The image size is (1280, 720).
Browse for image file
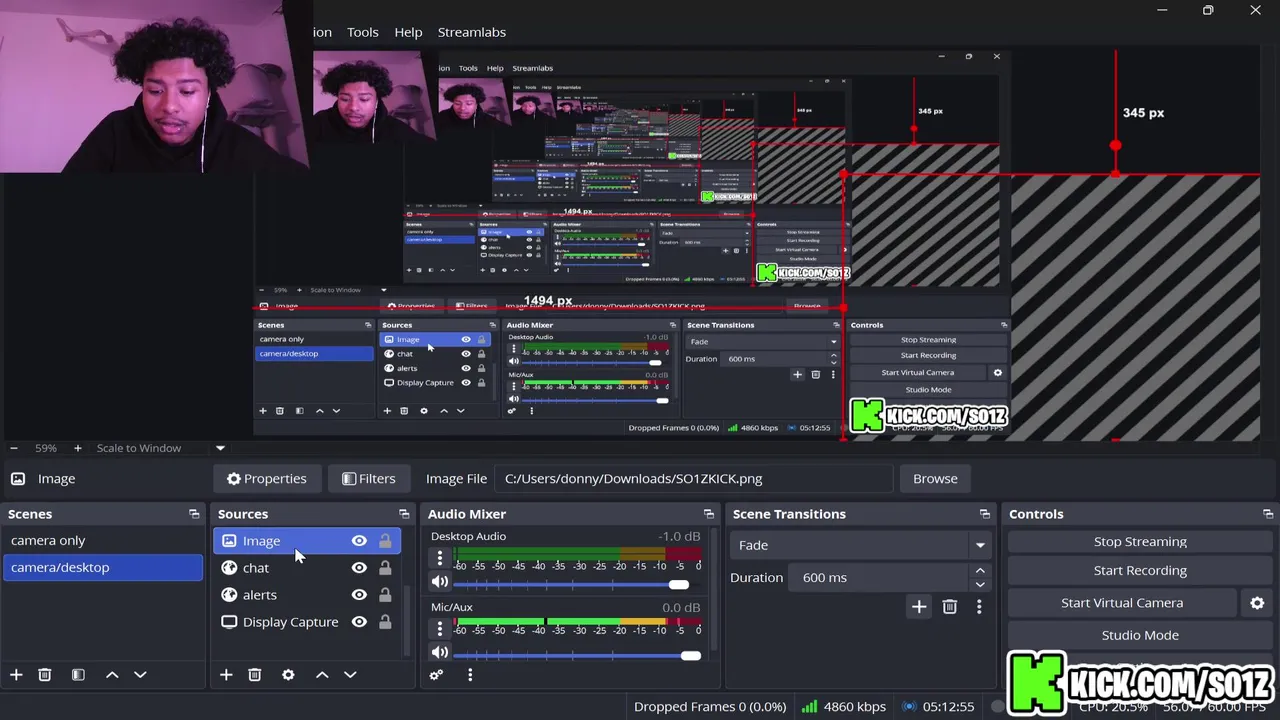coord(935,479)
